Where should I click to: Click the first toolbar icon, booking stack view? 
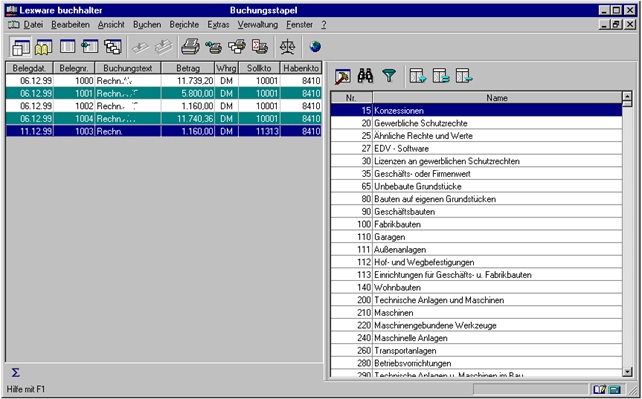pyautogui.click(x=20, y=47)
